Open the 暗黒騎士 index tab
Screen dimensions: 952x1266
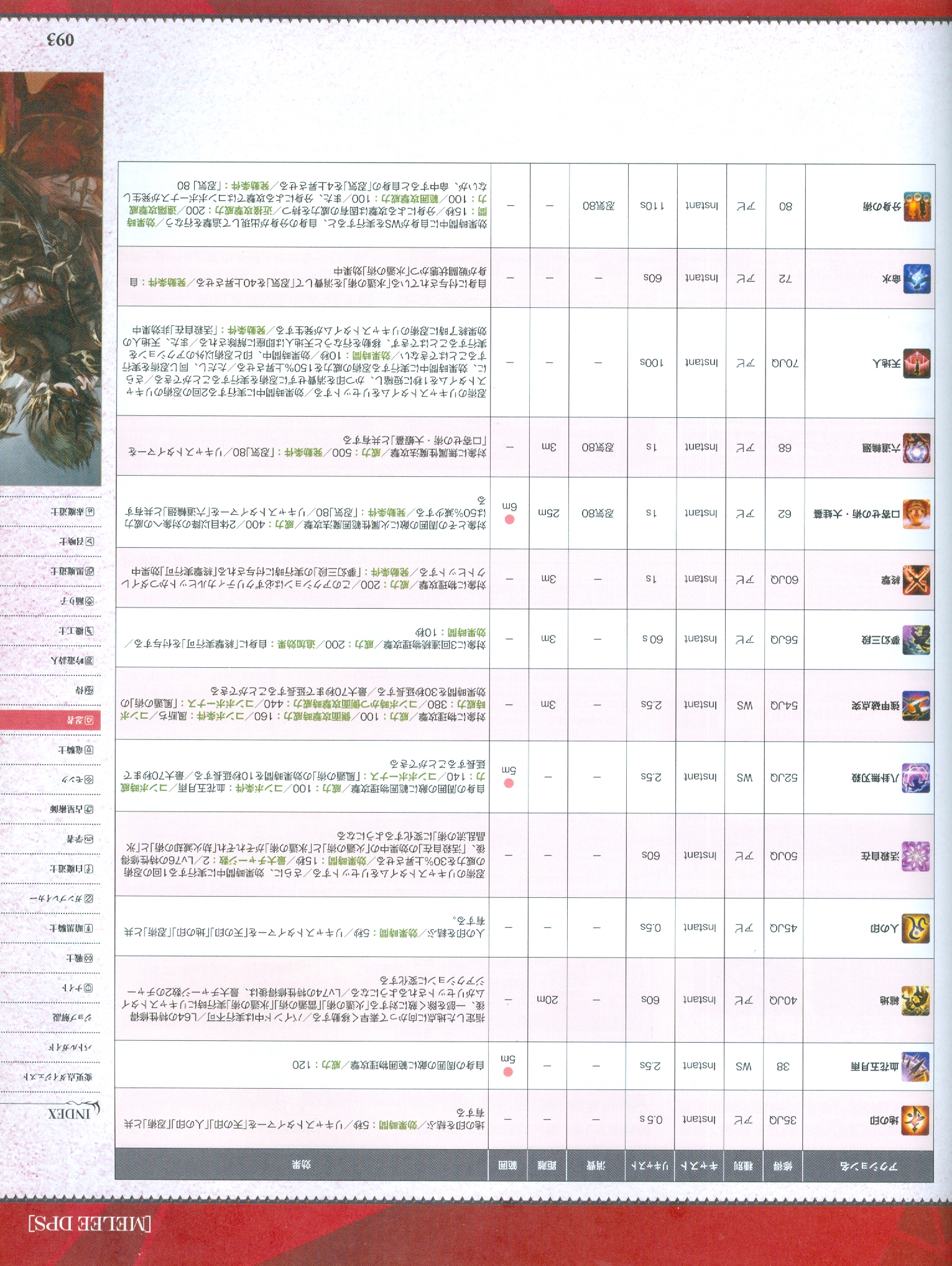(72, 928)
